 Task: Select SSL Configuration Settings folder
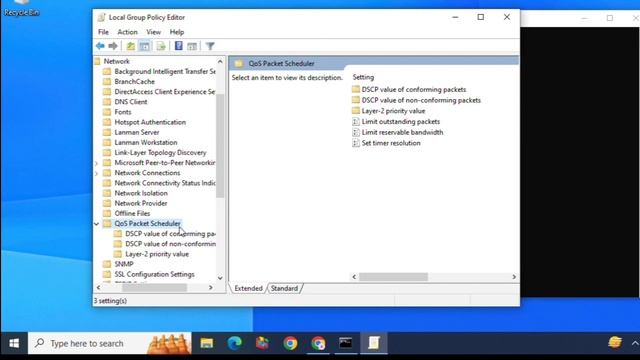[x=154, y=274]
